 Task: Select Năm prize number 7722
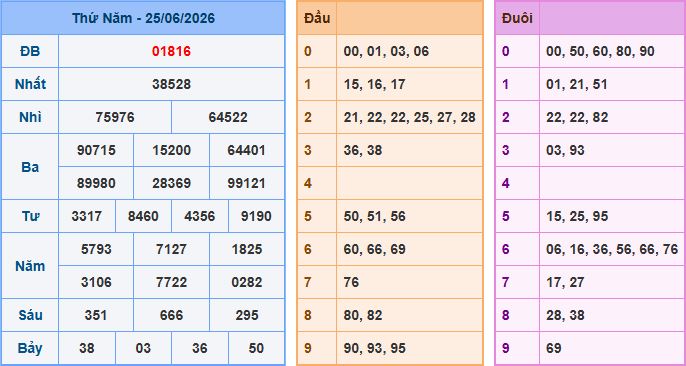(171, 282)
